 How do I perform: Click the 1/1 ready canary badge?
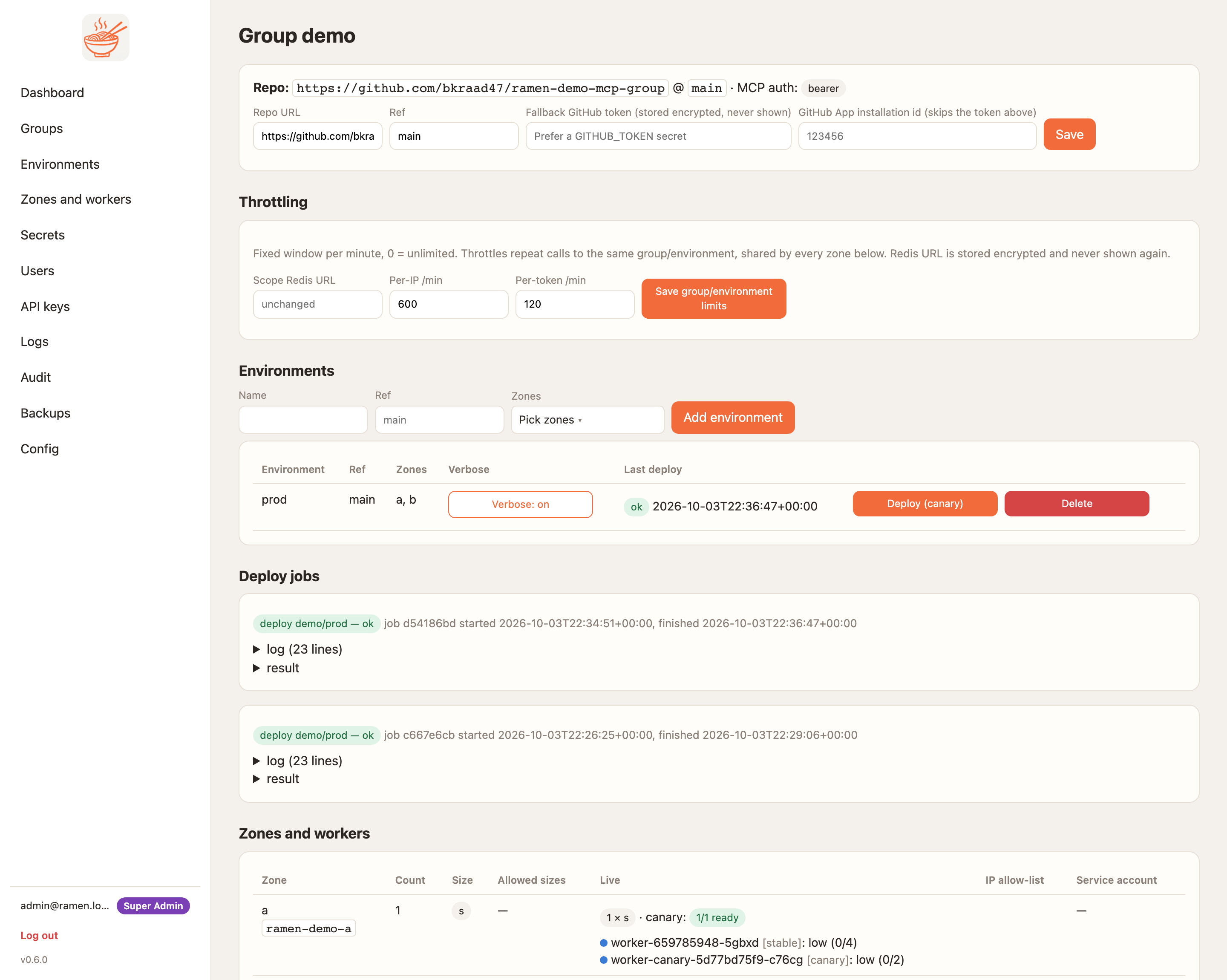(717, 917)
